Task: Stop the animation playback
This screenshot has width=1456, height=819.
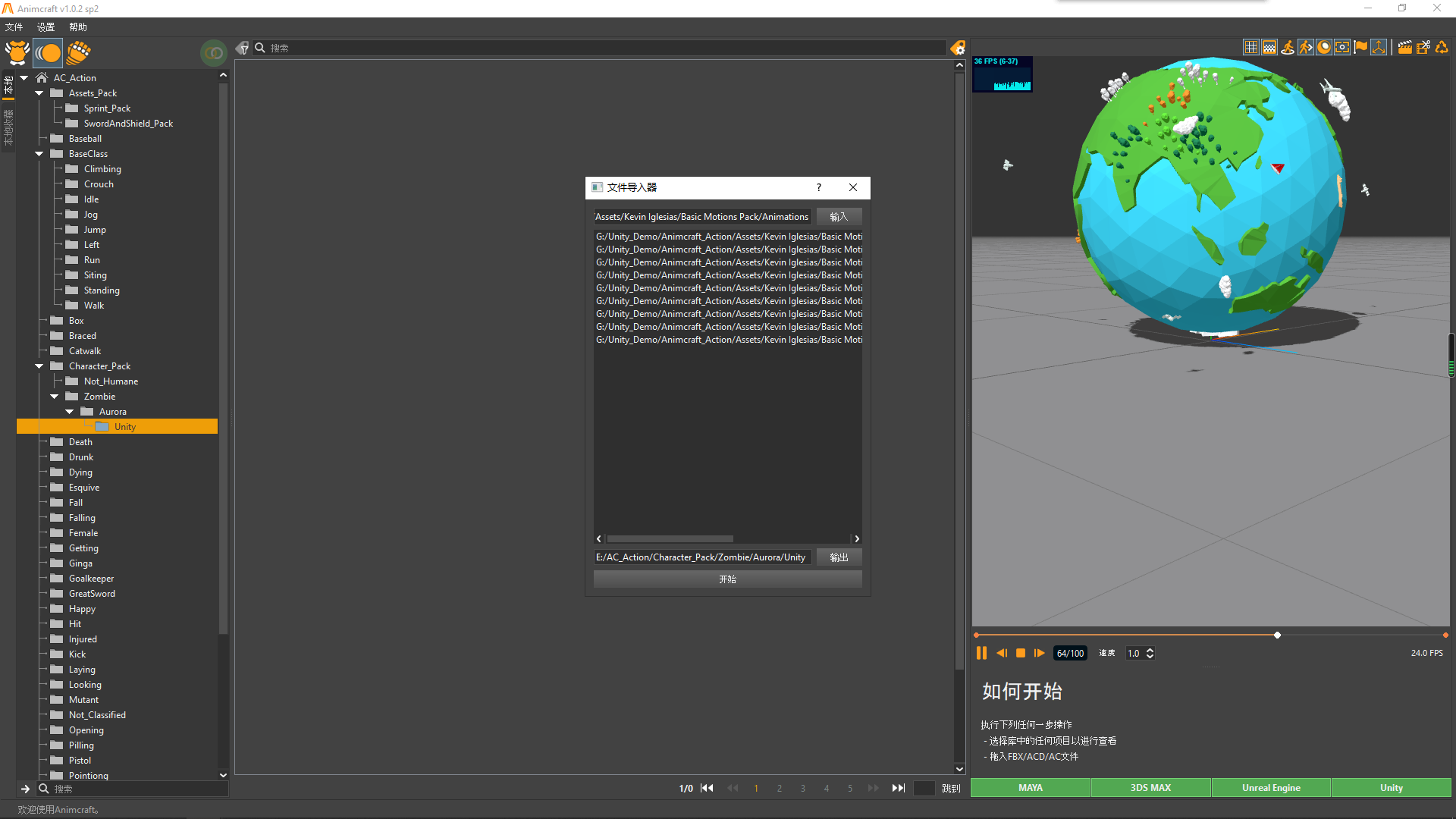Action: (1021, 653)
